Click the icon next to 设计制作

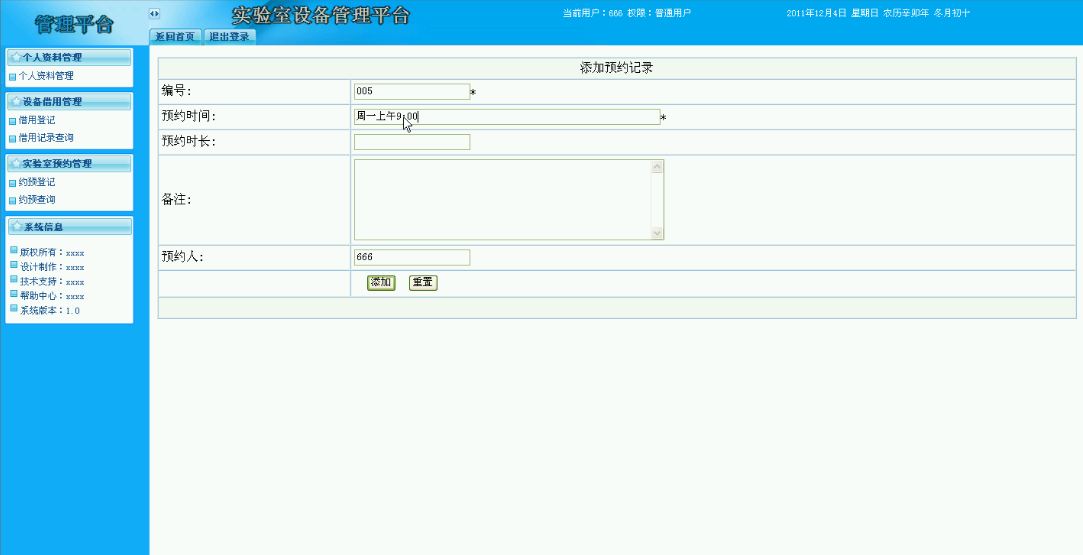[x=14, y=264]
